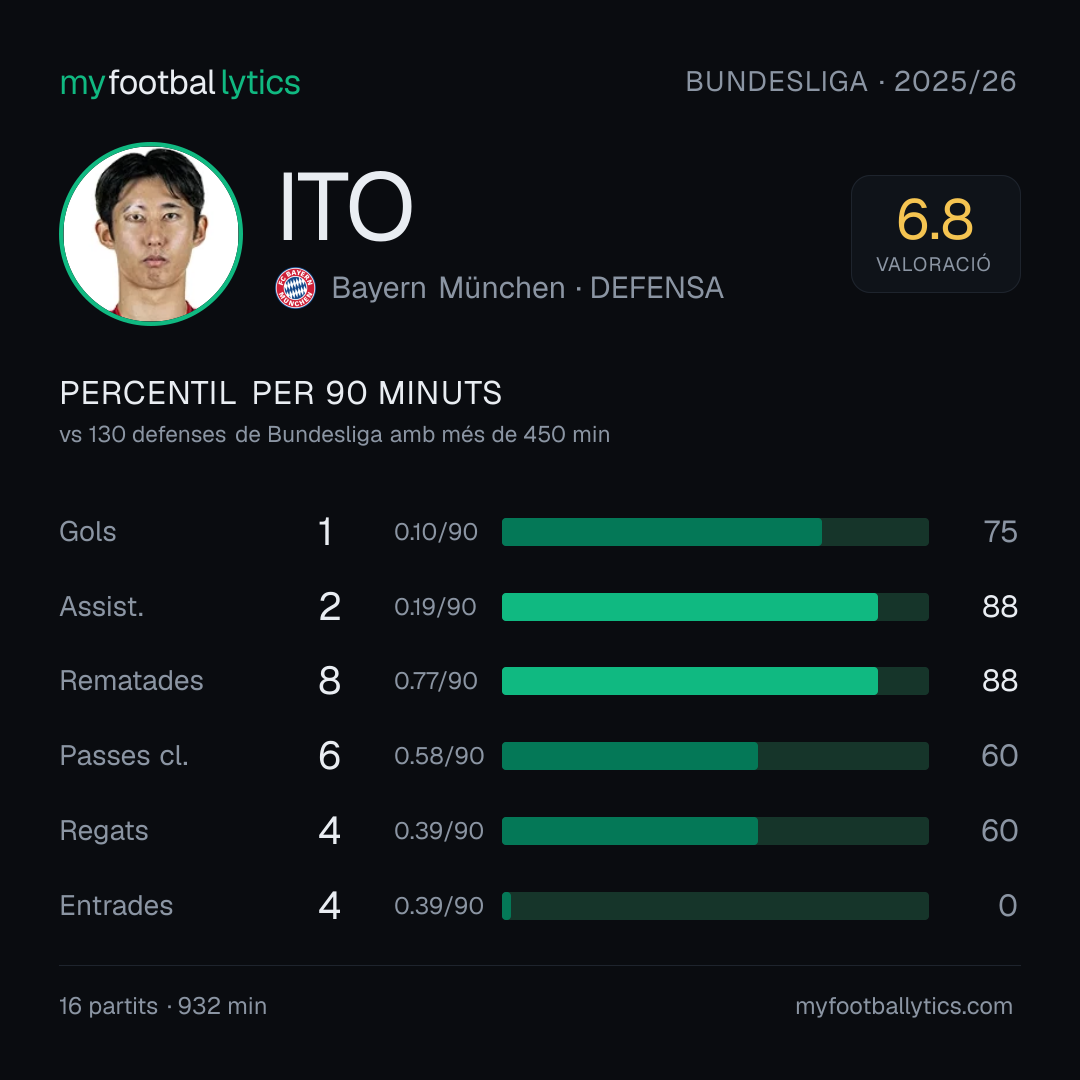Viewport: 1080px width, 1080px height.
Task: Click the ITO player name heading
Action: pyautogui.click(x=346, y=207)
